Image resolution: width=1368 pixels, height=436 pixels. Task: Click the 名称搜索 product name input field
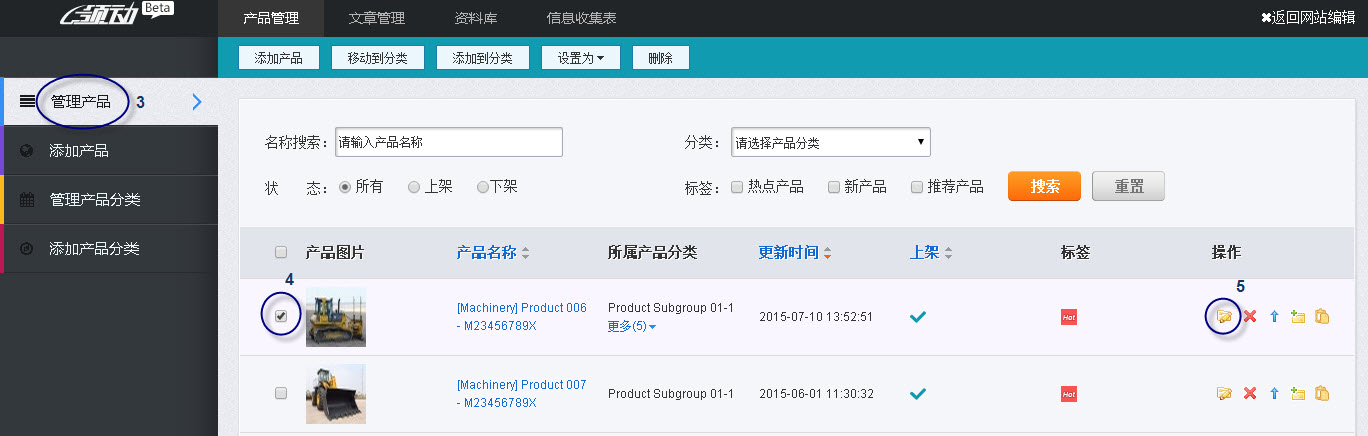click(449, 142)
